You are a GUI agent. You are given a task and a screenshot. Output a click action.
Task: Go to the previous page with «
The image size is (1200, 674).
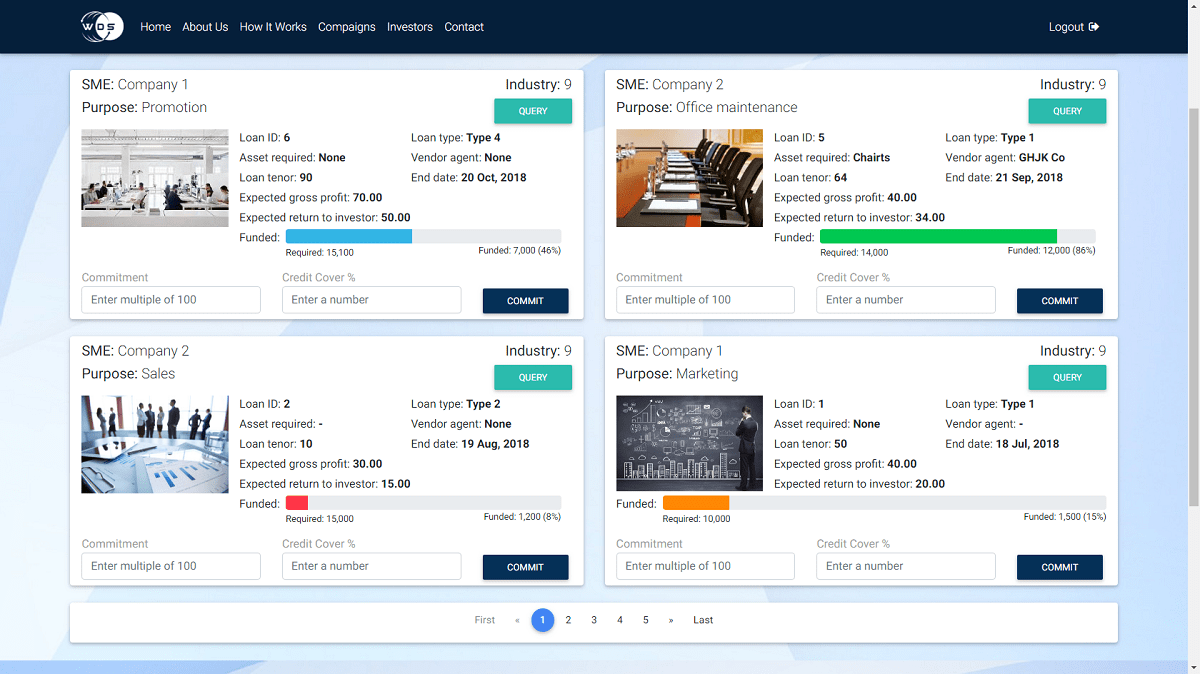pos(517,620)
